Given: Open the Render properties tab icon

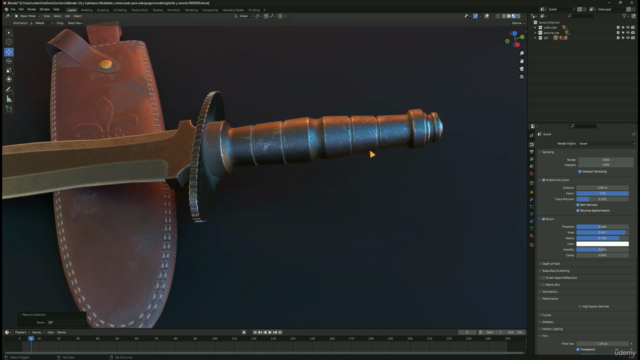Looking at the screenshot, I should click(x=532, y=144).
